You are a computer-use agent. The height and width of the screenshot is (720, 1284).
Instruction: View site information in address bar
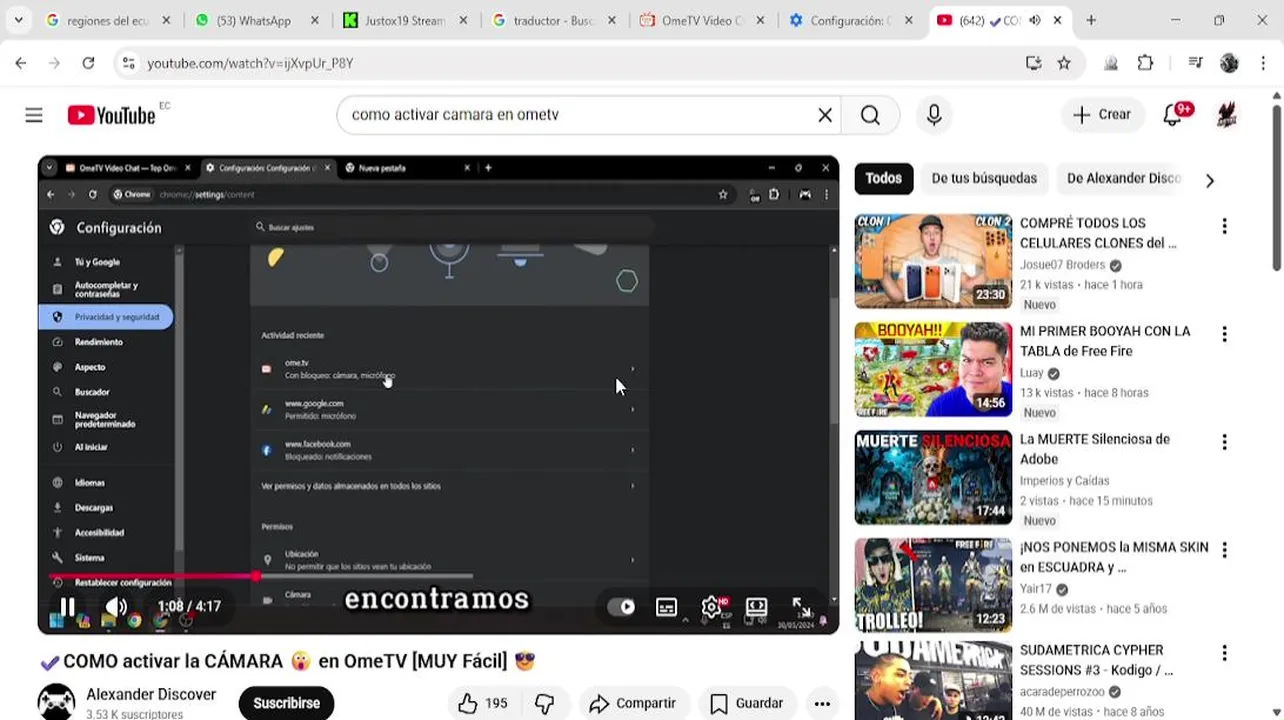[x=128, y=63]
